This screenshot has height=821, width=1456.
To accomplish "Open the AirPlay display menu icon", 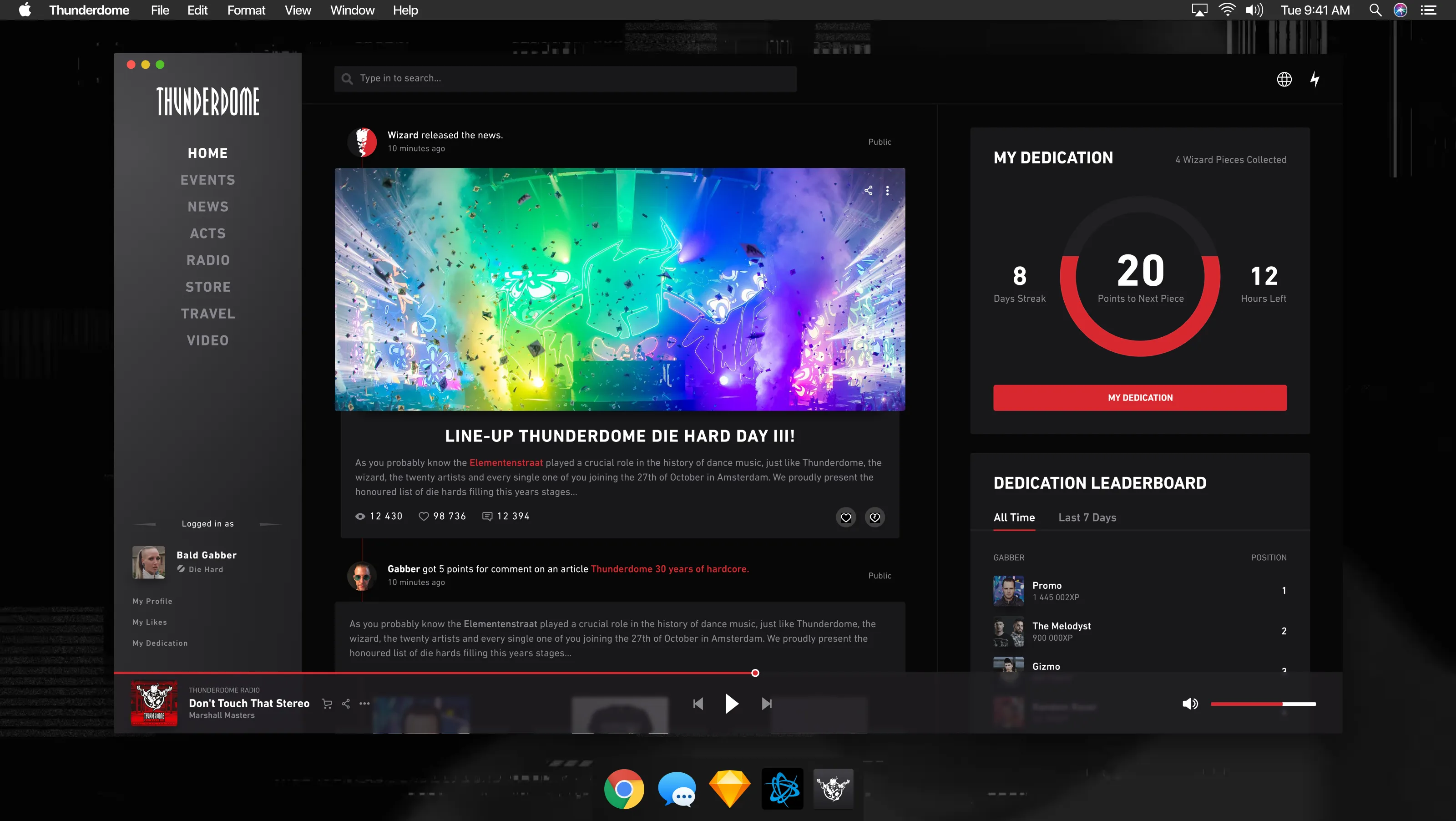I will [x=1199, y=10].
